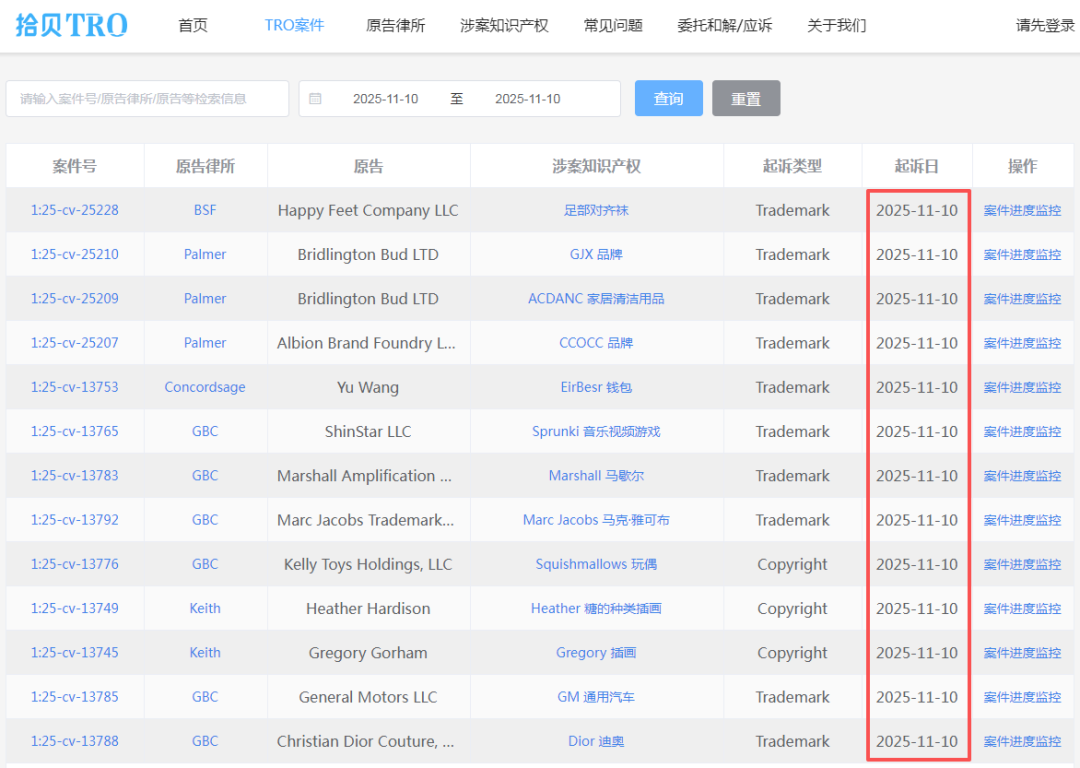Open the Squishmallows 玩偶 IP link
This screenshot has height=768, width=1080.
[596, 564]
